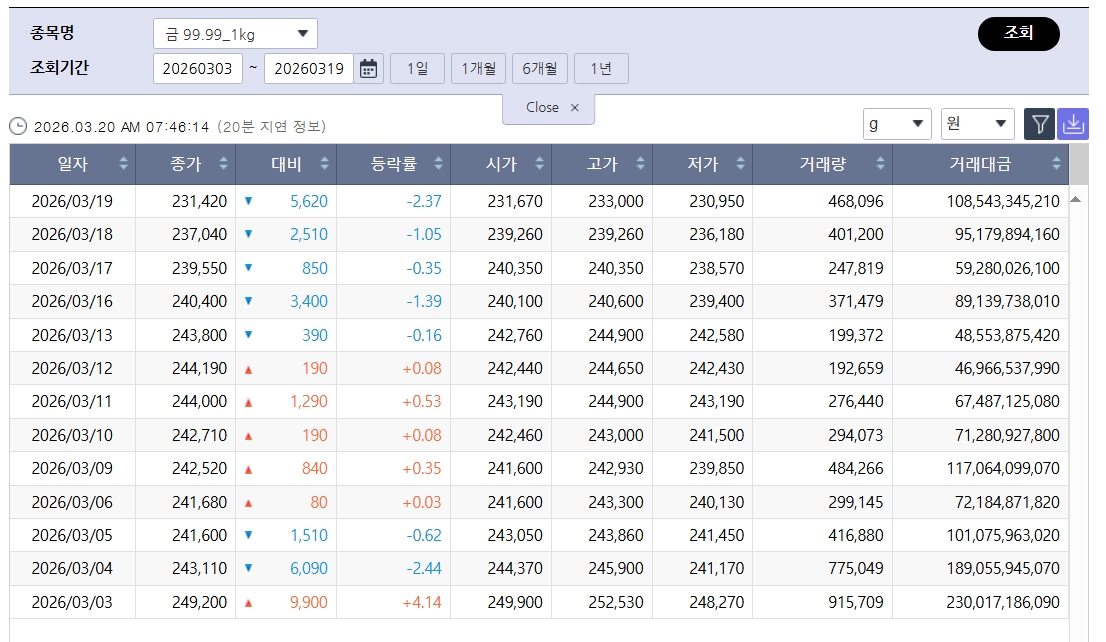Click the 2026/03/03 date cell

click(72, 602)
